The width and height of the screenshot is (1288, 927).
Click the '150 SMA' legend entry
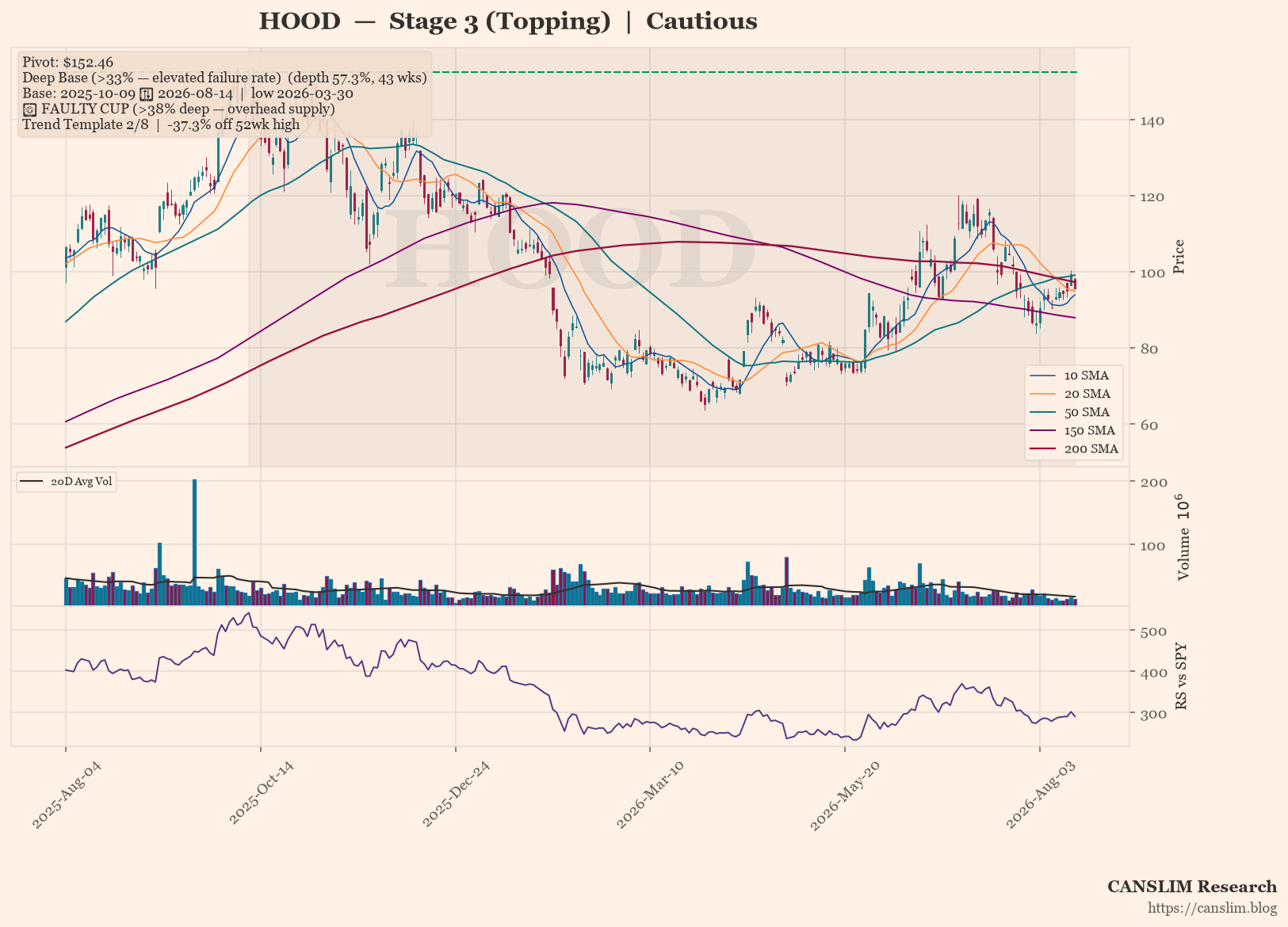click(1072, 430)
